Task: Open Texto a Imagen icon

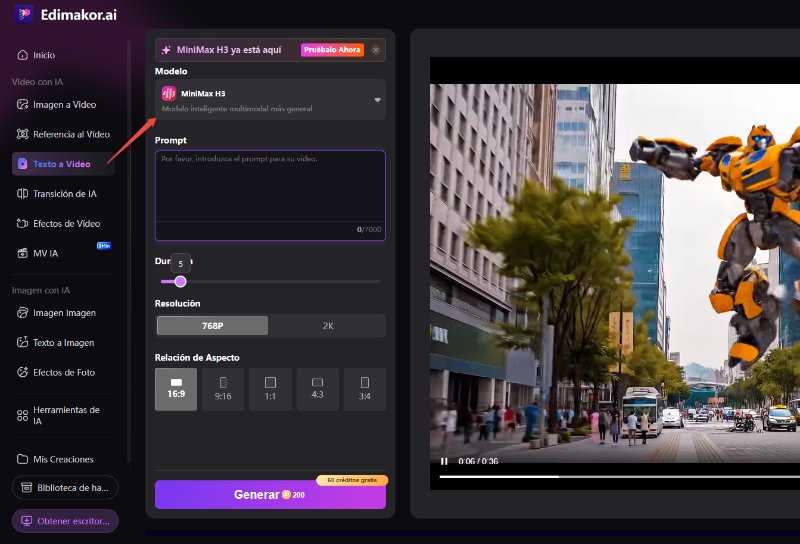Action: click(22, 342)
